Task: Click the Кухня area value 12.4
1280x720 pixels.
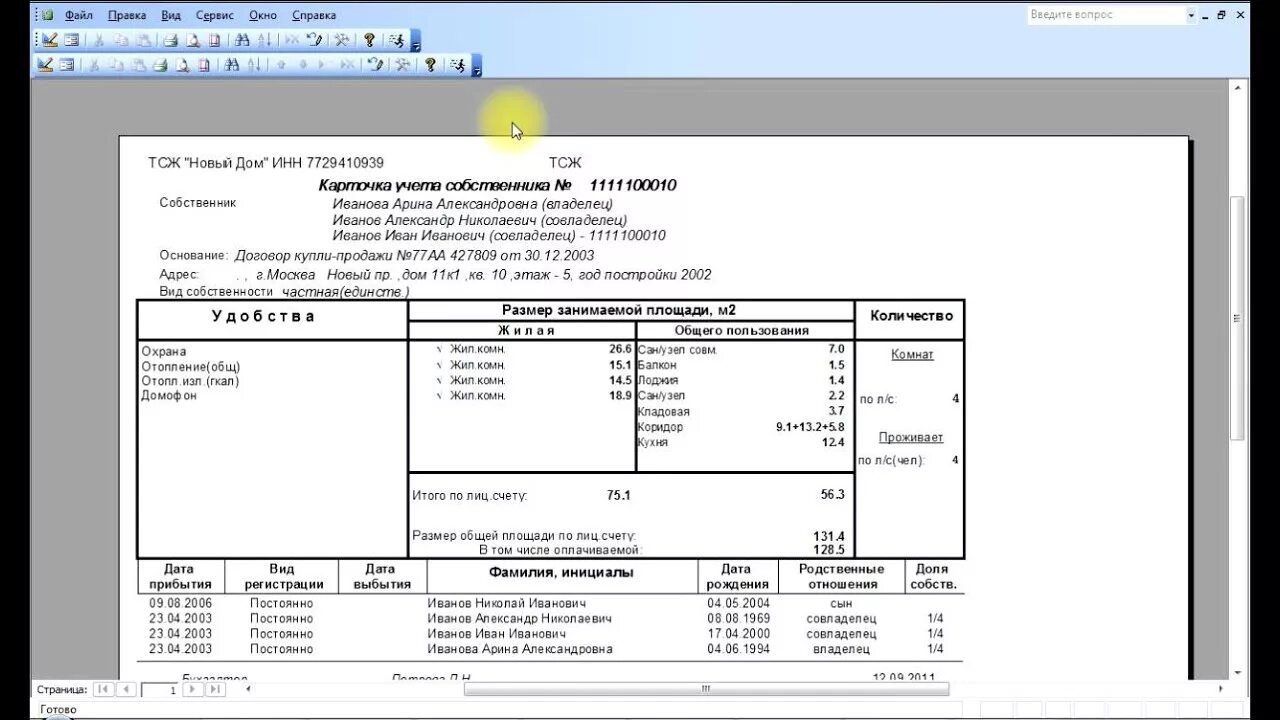Action: pos(833,442)
